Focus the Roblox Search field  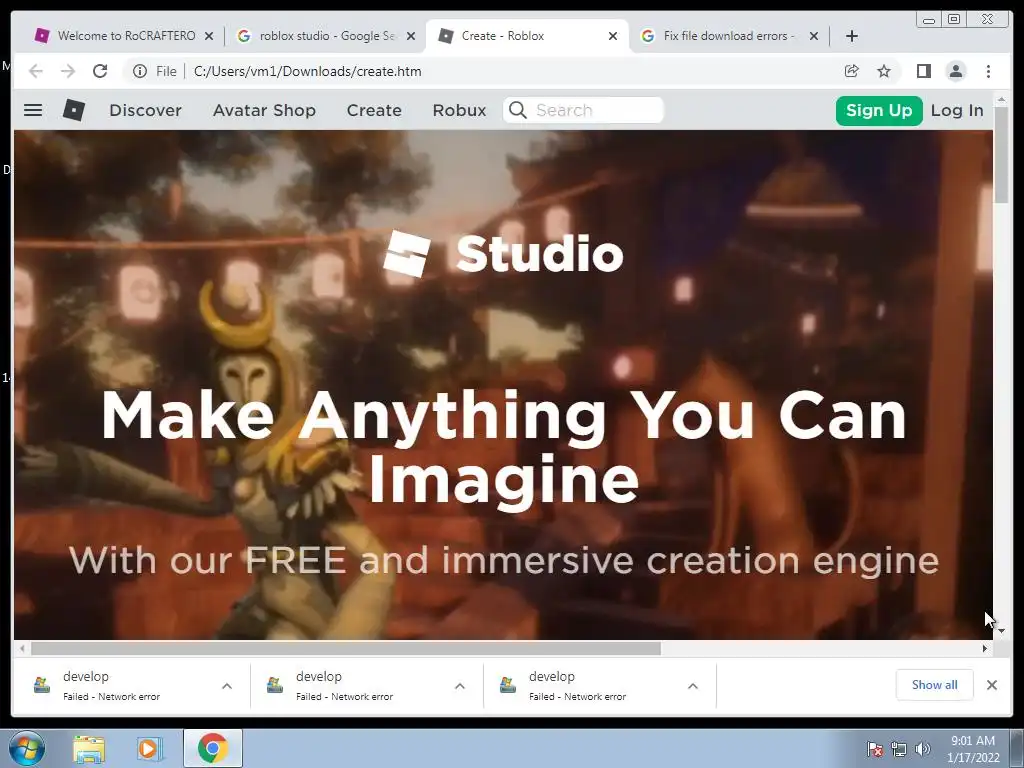coord(583,110)
